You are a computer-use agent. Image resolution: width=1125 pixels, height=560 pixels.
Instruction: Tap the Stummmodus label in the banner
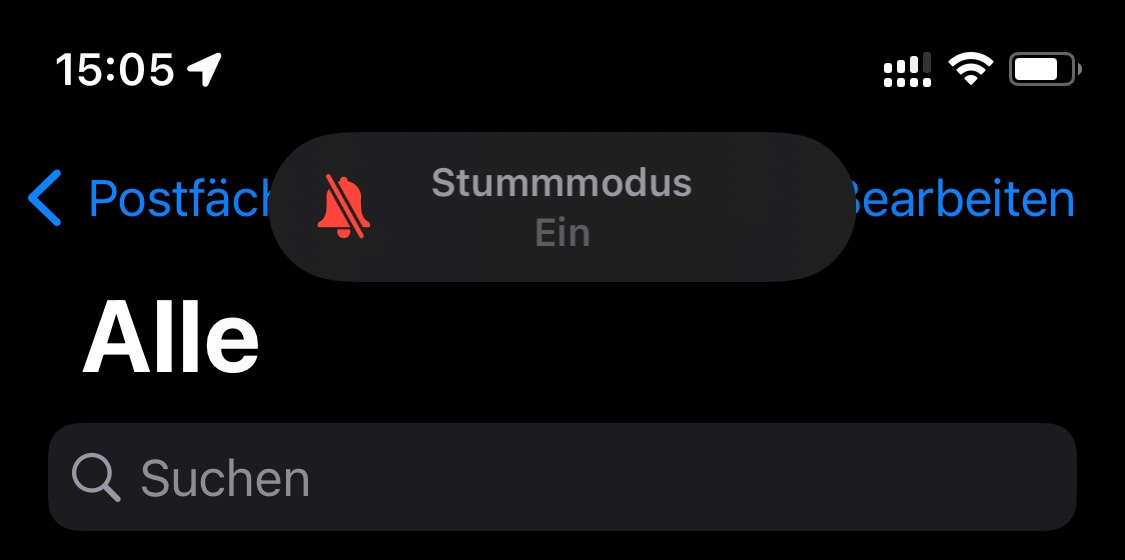[562, 183]
